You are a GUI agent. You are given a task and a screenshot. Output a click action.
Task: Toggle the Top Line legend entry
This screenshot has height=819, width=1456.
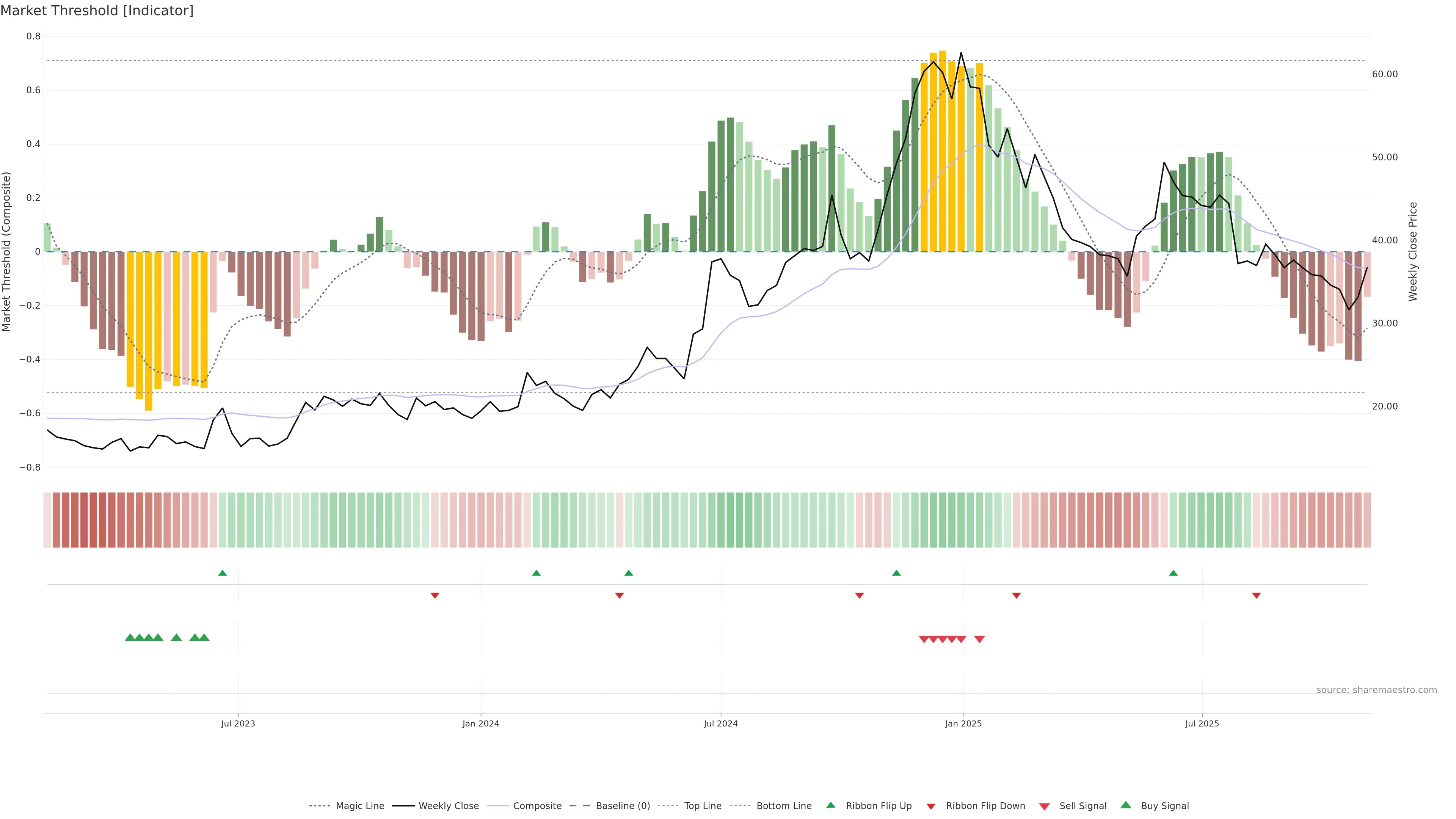[x=703, y=806]
